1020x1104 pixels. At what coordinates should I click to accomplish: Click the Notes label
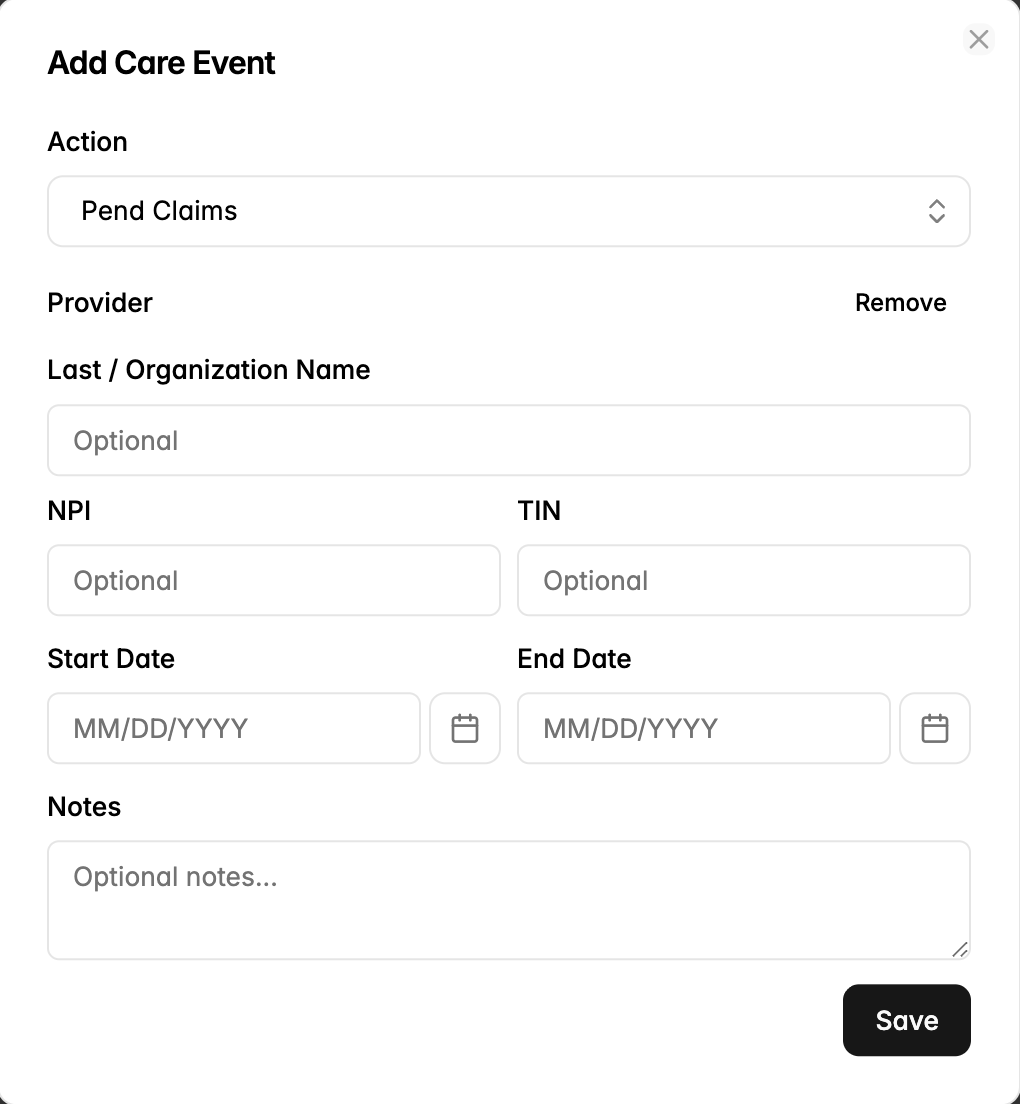[x=84, y=806]
